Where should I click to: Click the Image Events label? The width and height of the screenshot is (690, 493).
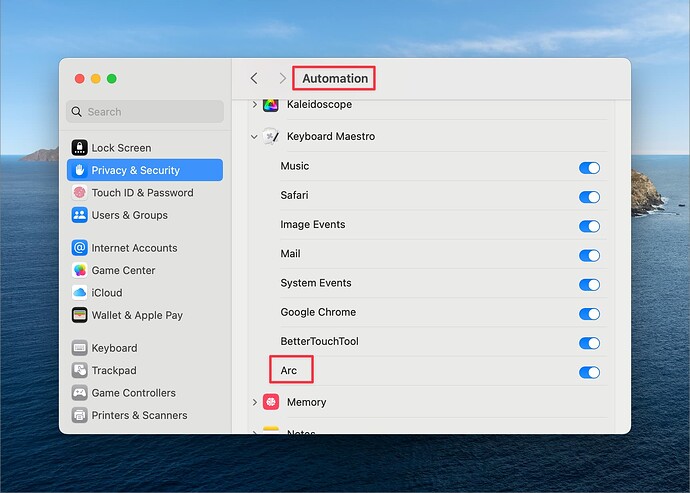point(313,224)
